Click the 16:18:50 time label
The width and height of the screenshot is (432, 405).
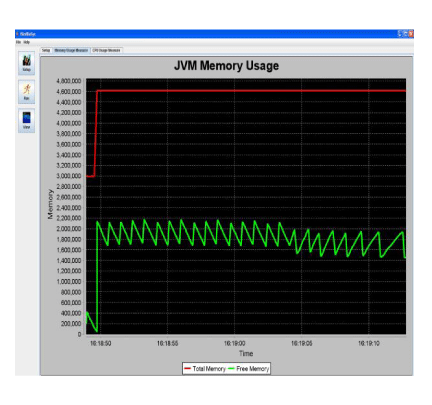[101, 343]
